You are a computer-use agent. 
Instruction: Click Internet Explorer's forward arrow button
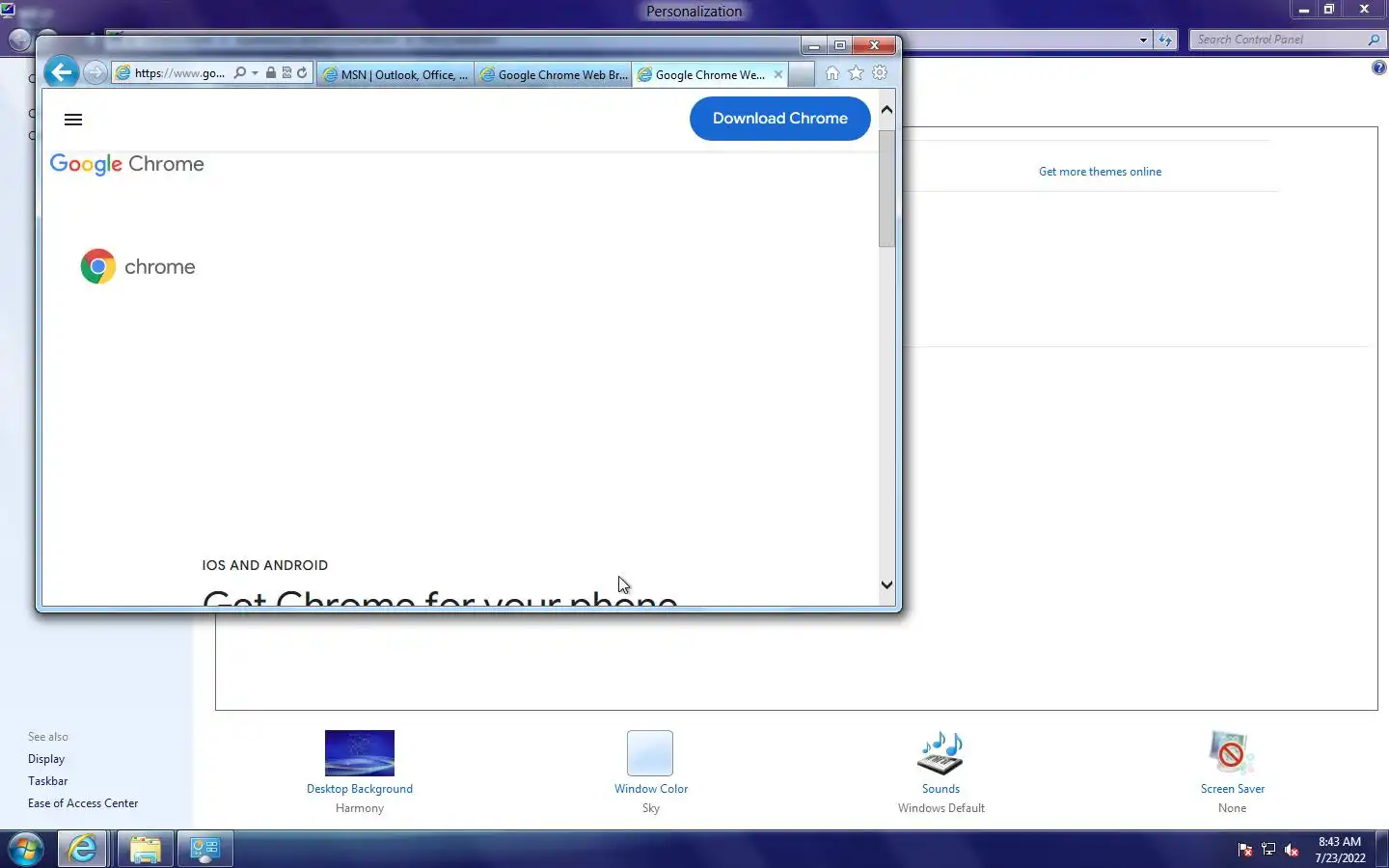click(x=95, y=72)
